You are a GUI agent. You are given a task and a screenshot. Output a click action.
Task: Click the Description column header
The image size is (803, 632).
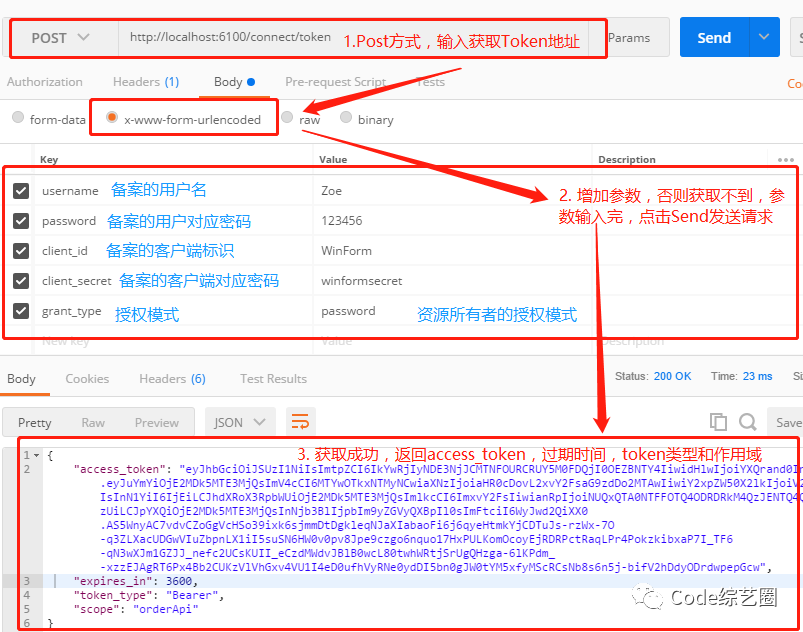627,160
